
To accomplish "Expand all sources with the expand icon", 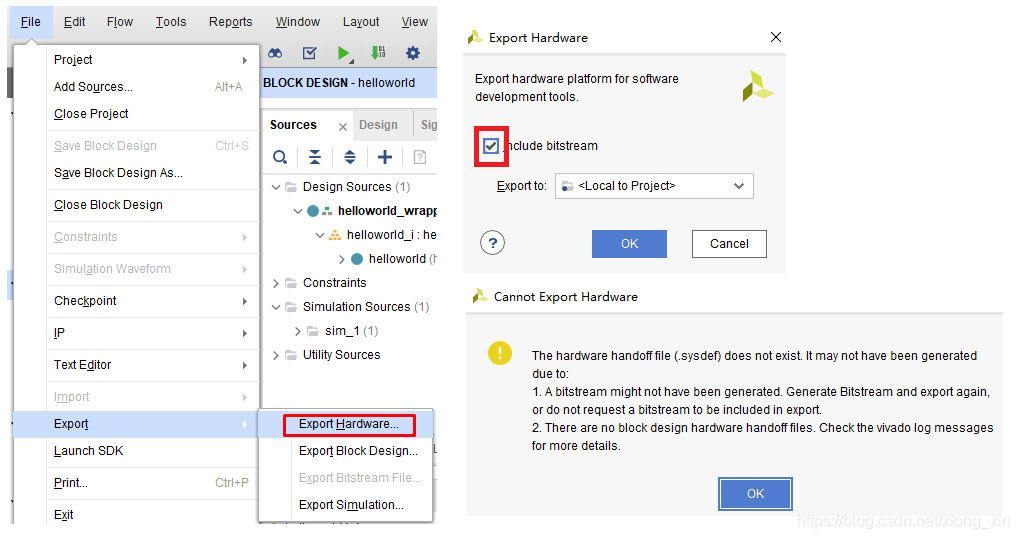I will (350, 157).
